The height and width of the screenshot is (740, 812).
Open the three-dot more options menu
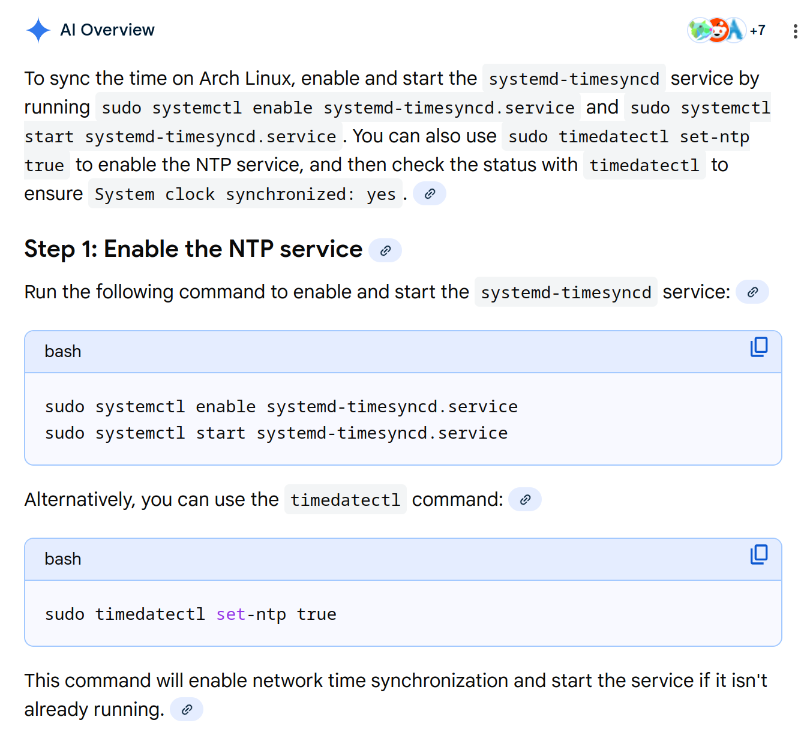pyautogui.click(x=794, y=30)
